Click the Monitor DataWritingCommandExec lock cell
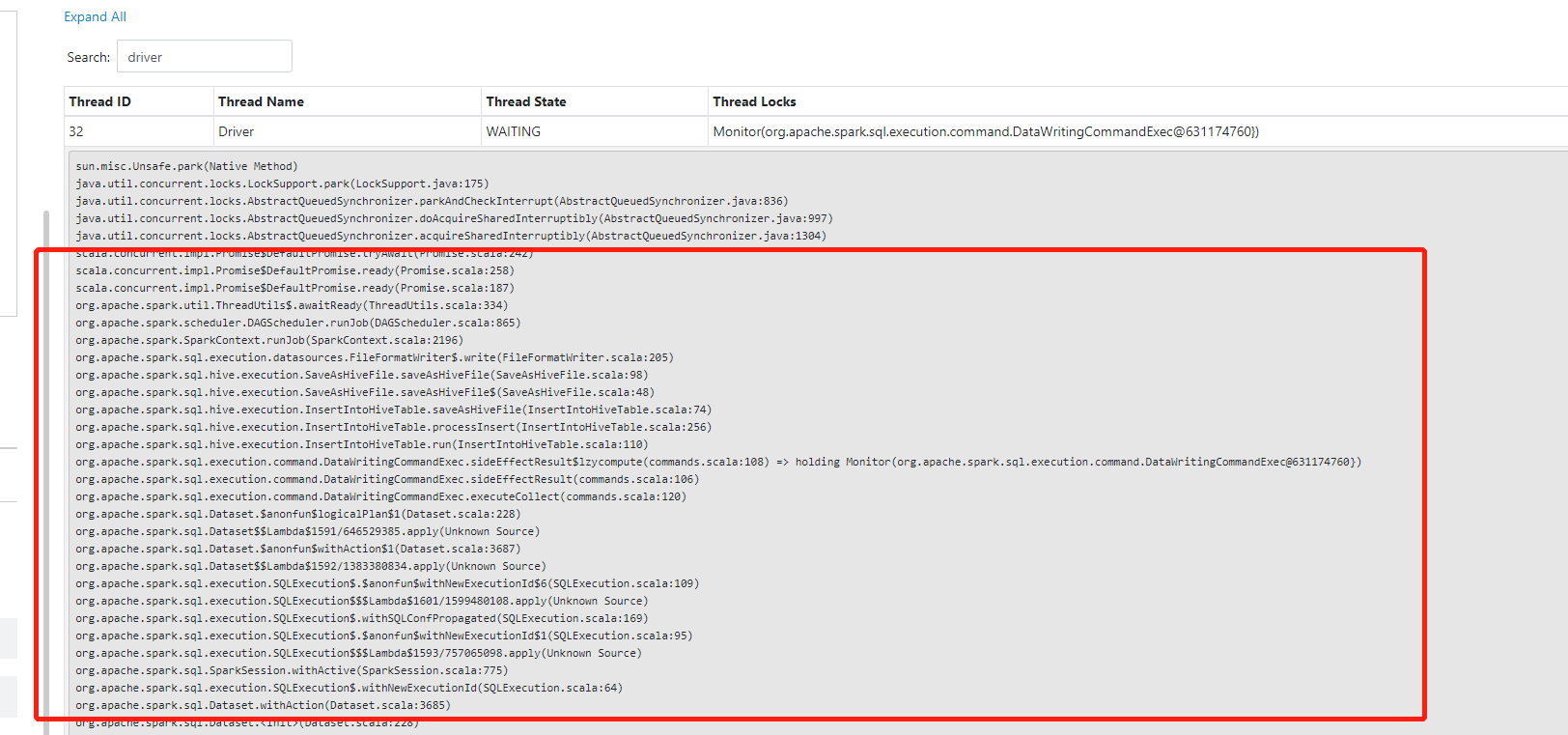This screenshot has height=735, width=1568. tap(985, 131)
